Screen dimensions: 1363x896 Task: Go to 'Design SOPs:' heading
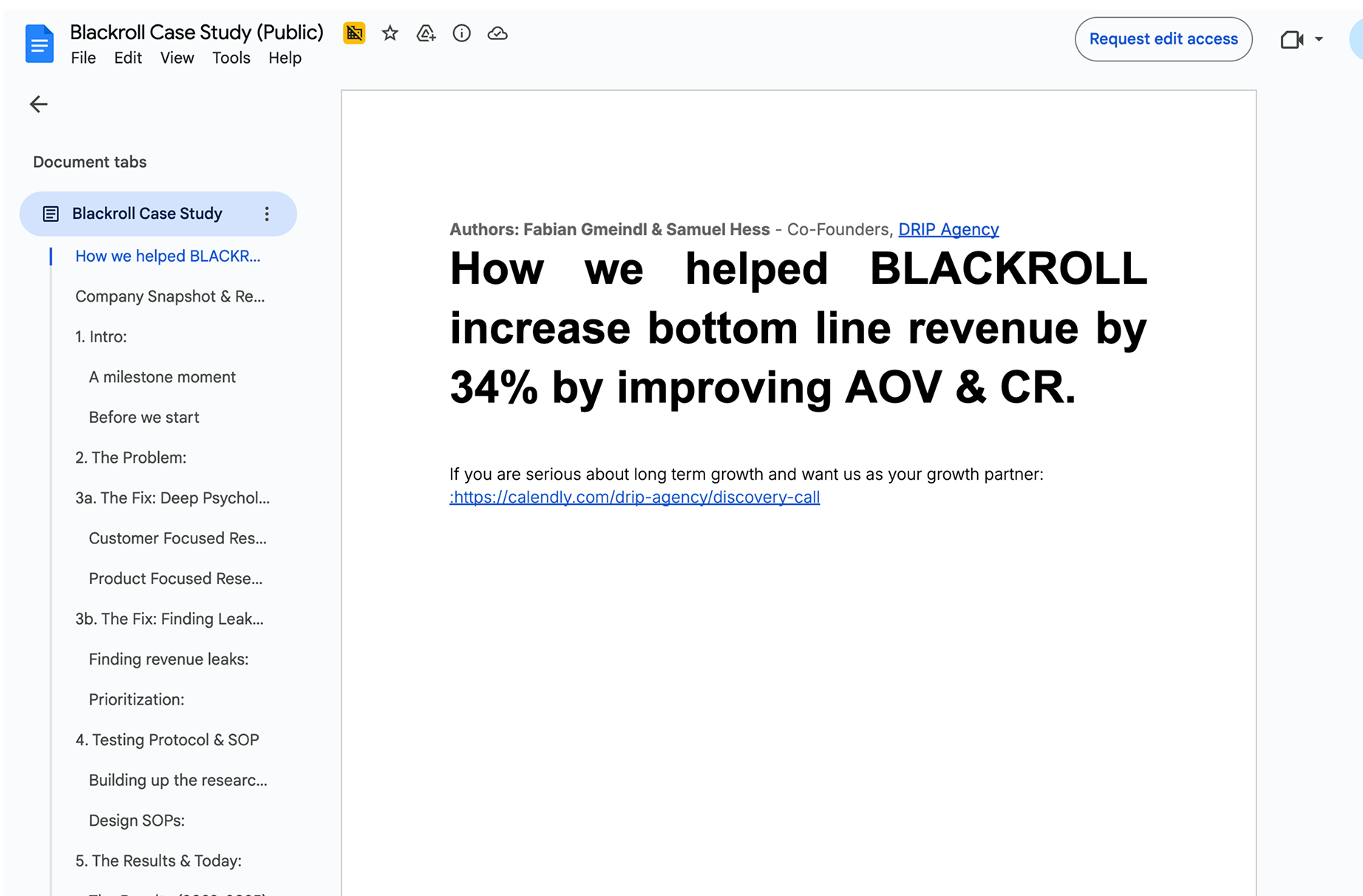coord(137,820)
